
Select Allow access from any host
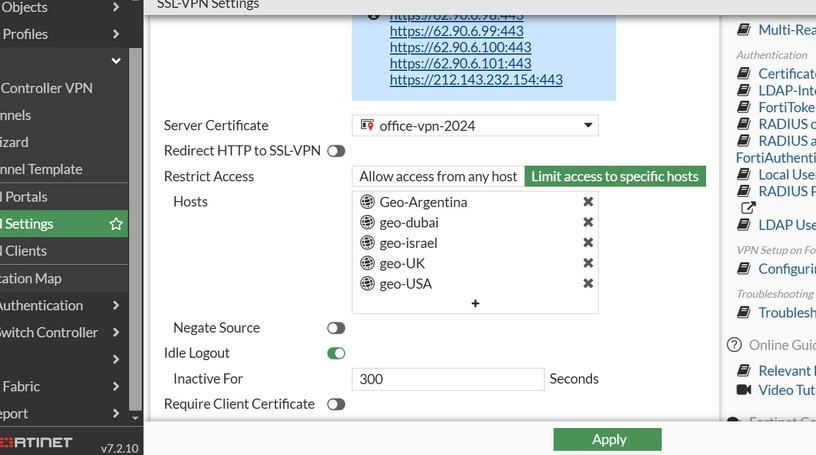pyautogui.click(x=438, y=176)
